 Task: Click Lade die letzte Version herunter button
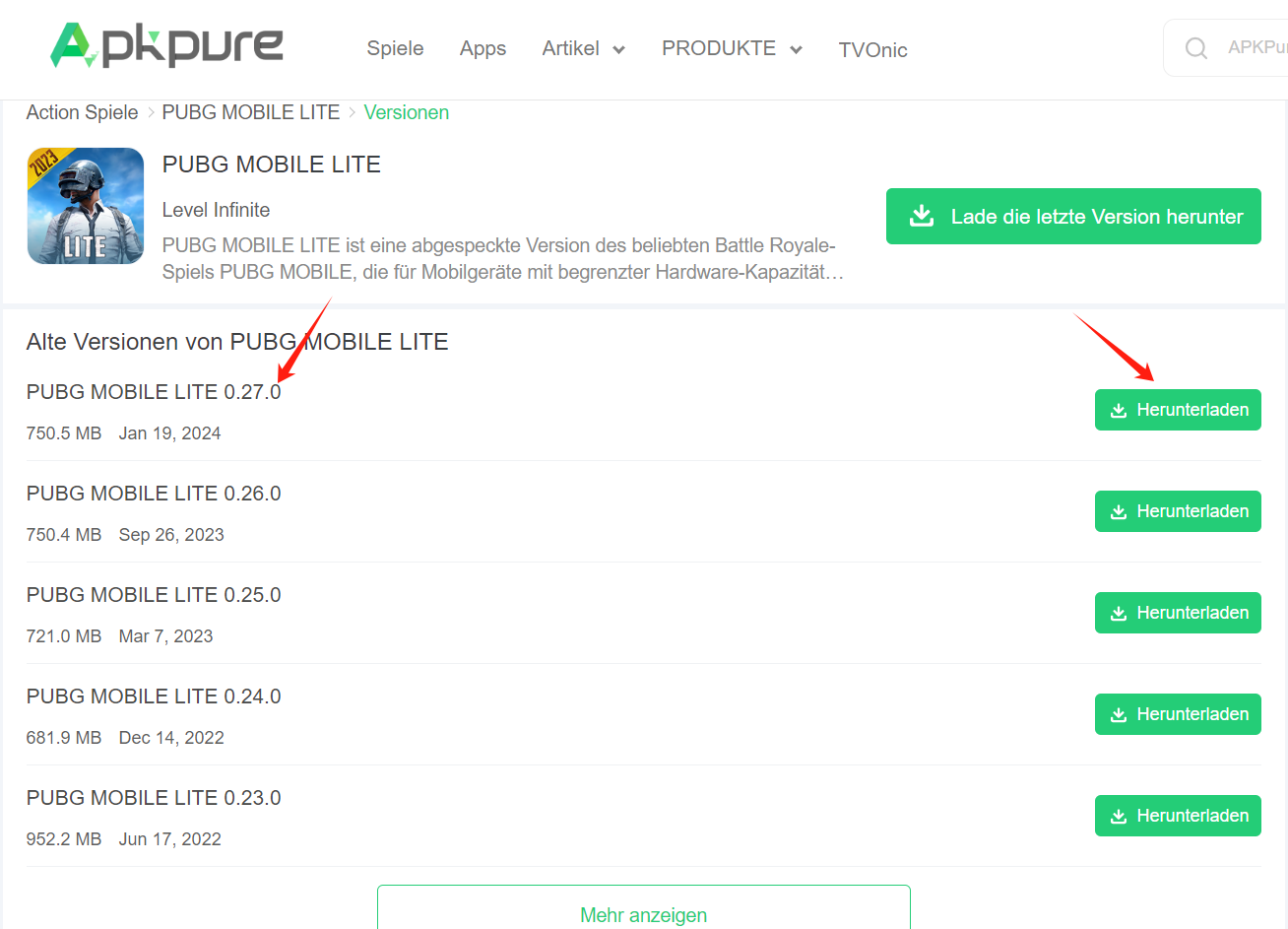click(x=1073, y=217)
